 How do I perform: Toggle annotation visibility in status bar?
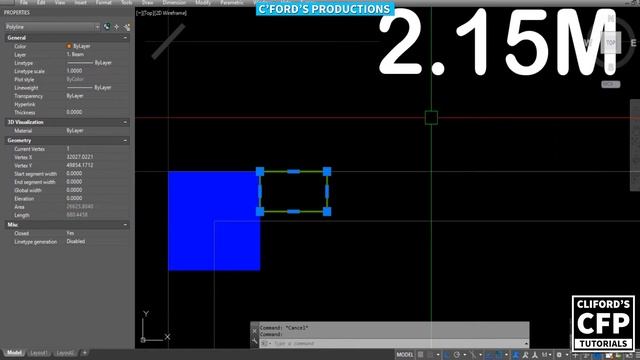[x=516, y=355]
